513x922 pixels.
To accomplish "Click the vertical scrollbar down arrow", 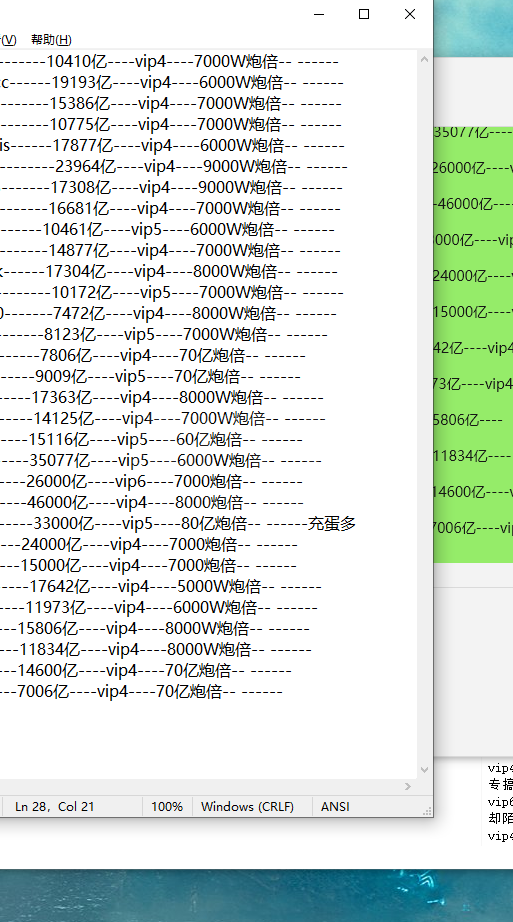I will [x=425, y=770].
